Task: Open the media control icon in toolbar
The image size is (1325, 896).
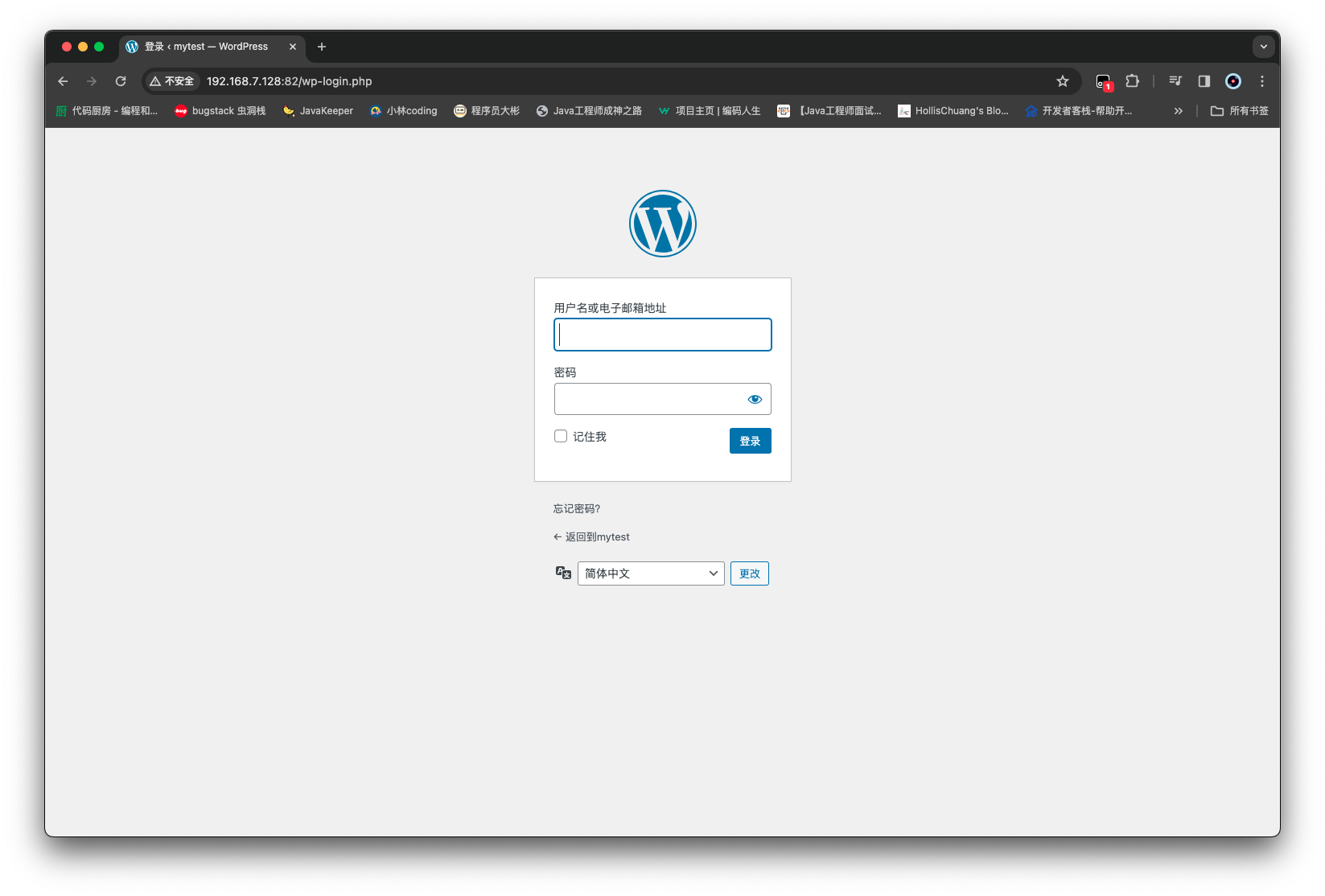Action: click(1175, 81)
